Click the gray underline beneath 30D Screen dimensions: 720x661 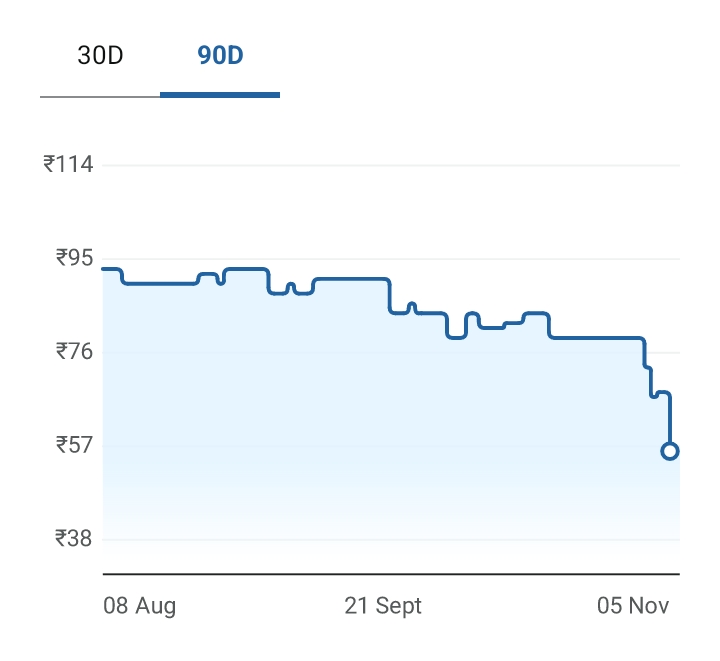[x=100, y=96]
